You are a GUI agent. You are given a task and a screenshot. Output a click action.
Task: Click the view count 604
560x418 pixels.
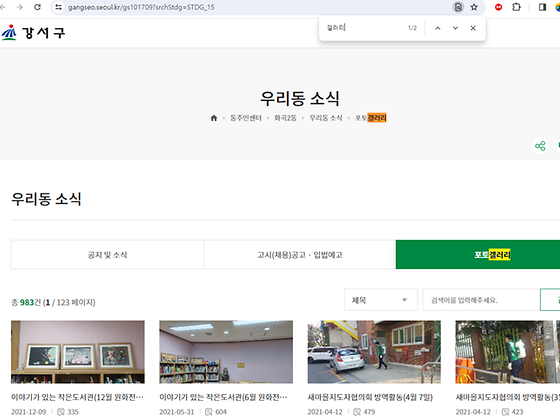[221, 412]
